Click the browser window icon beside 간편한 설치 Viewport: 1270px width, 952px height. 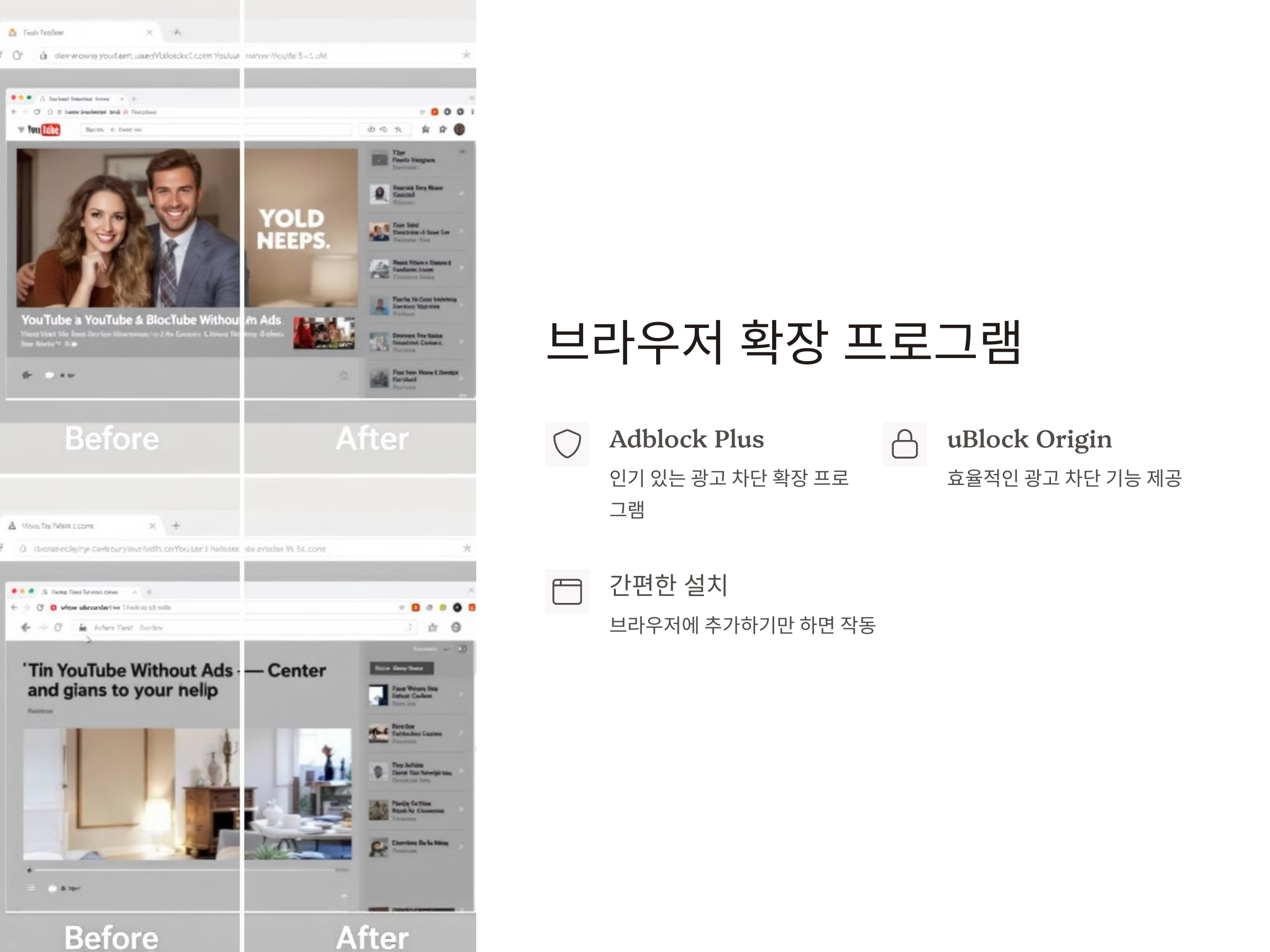click(x=567, y=591)
